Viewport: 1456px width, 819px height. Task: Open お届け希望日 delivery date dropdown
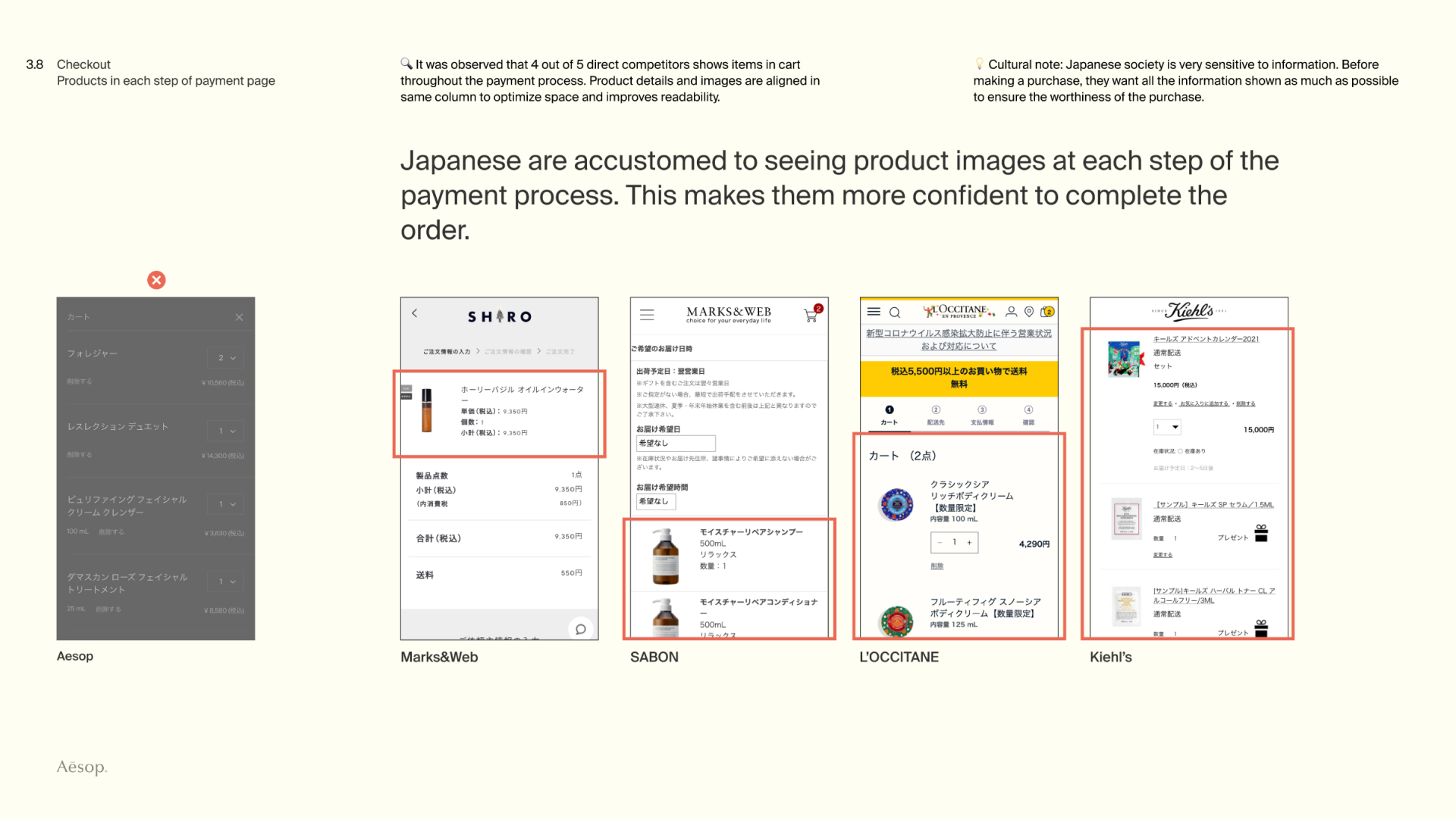point(676,444)
